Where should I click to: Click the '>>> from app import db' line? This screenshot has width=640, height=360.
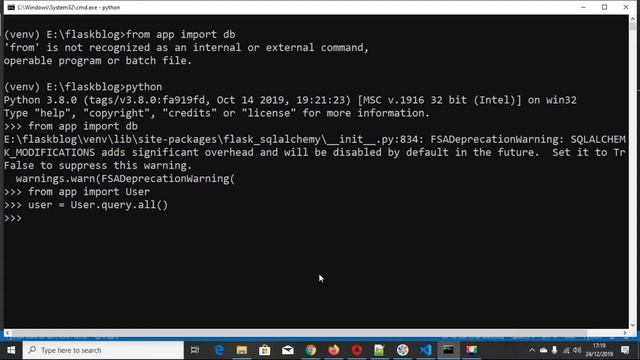click(x=71, y=126)
